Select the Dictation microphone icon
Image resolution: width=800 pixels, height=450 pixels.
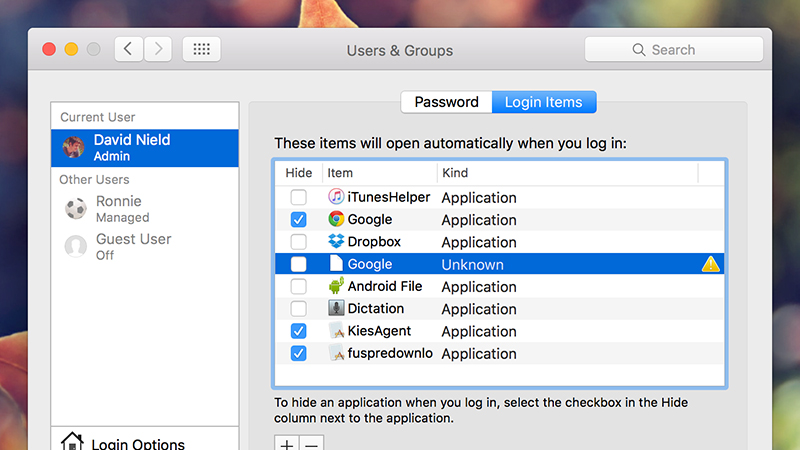(336, 308)
